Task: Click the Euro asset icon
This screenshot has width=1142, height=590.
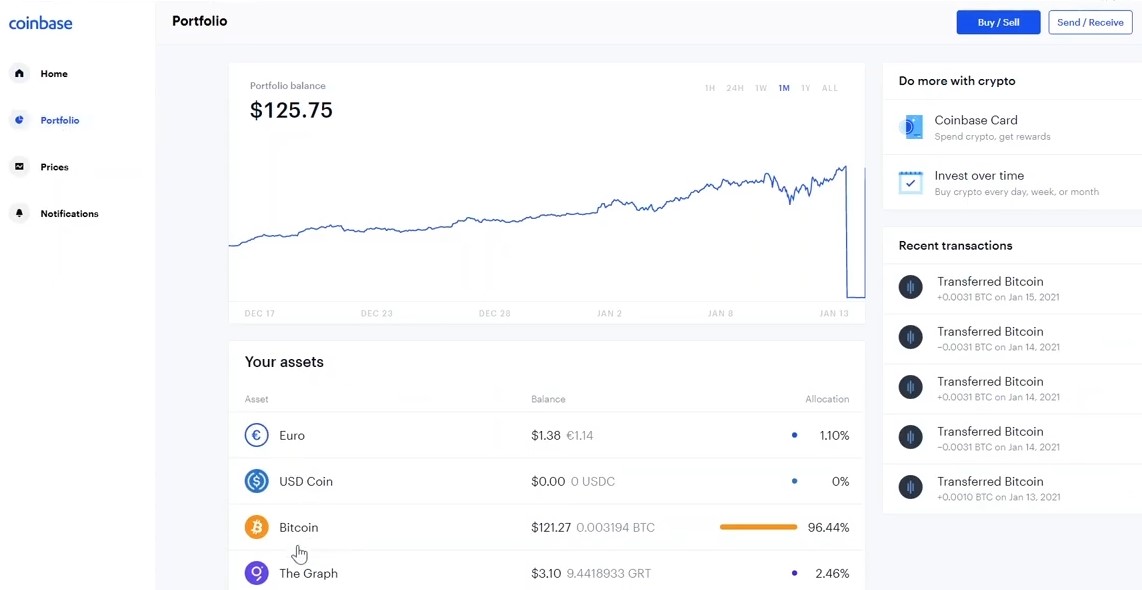Action: click(x=257, y=435)
